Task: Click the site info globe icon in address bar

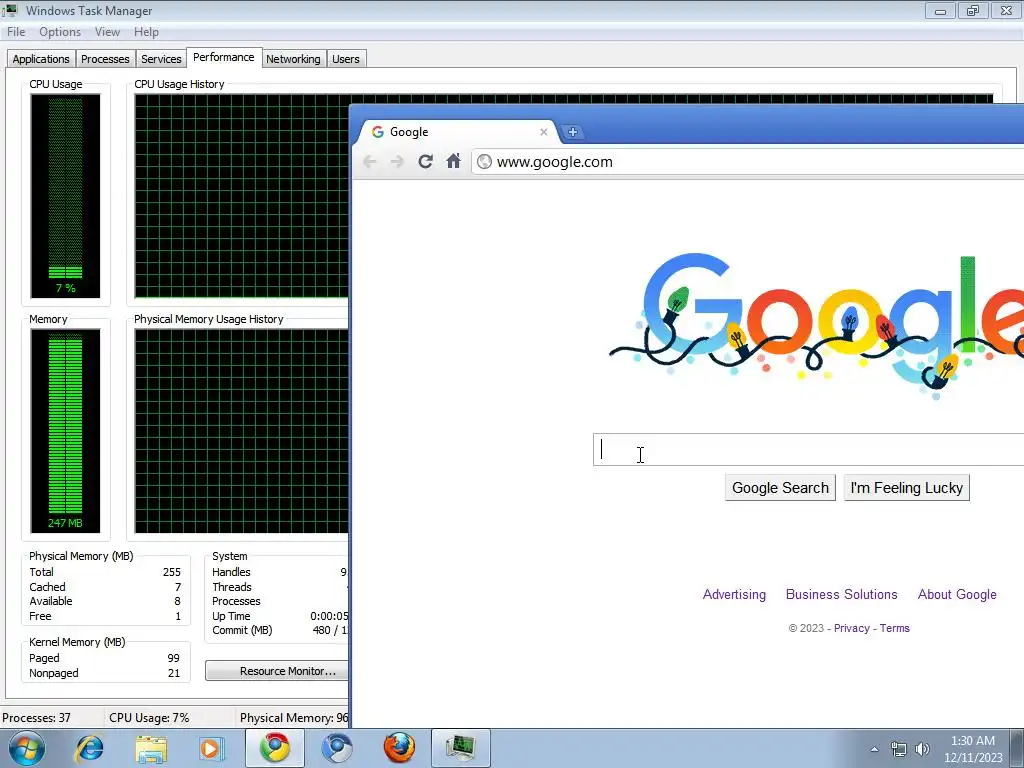Action: 484,161
